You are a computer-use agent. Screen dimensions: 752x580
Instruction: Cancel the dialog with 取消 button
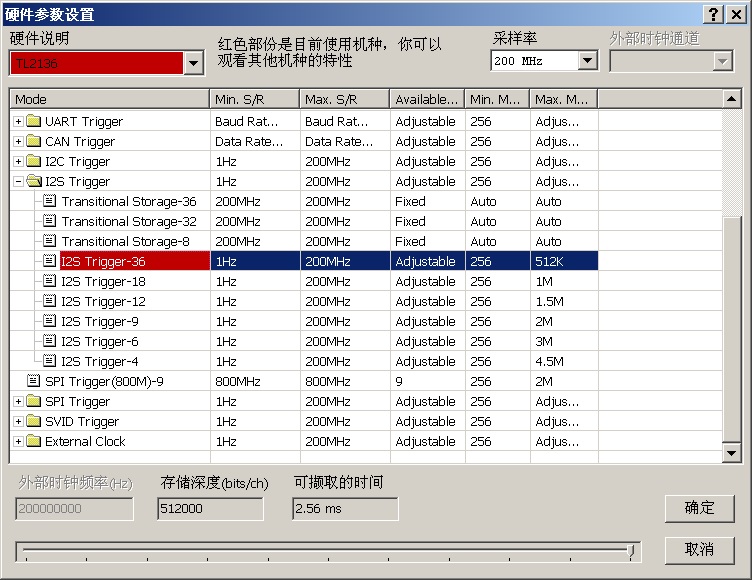699,550
